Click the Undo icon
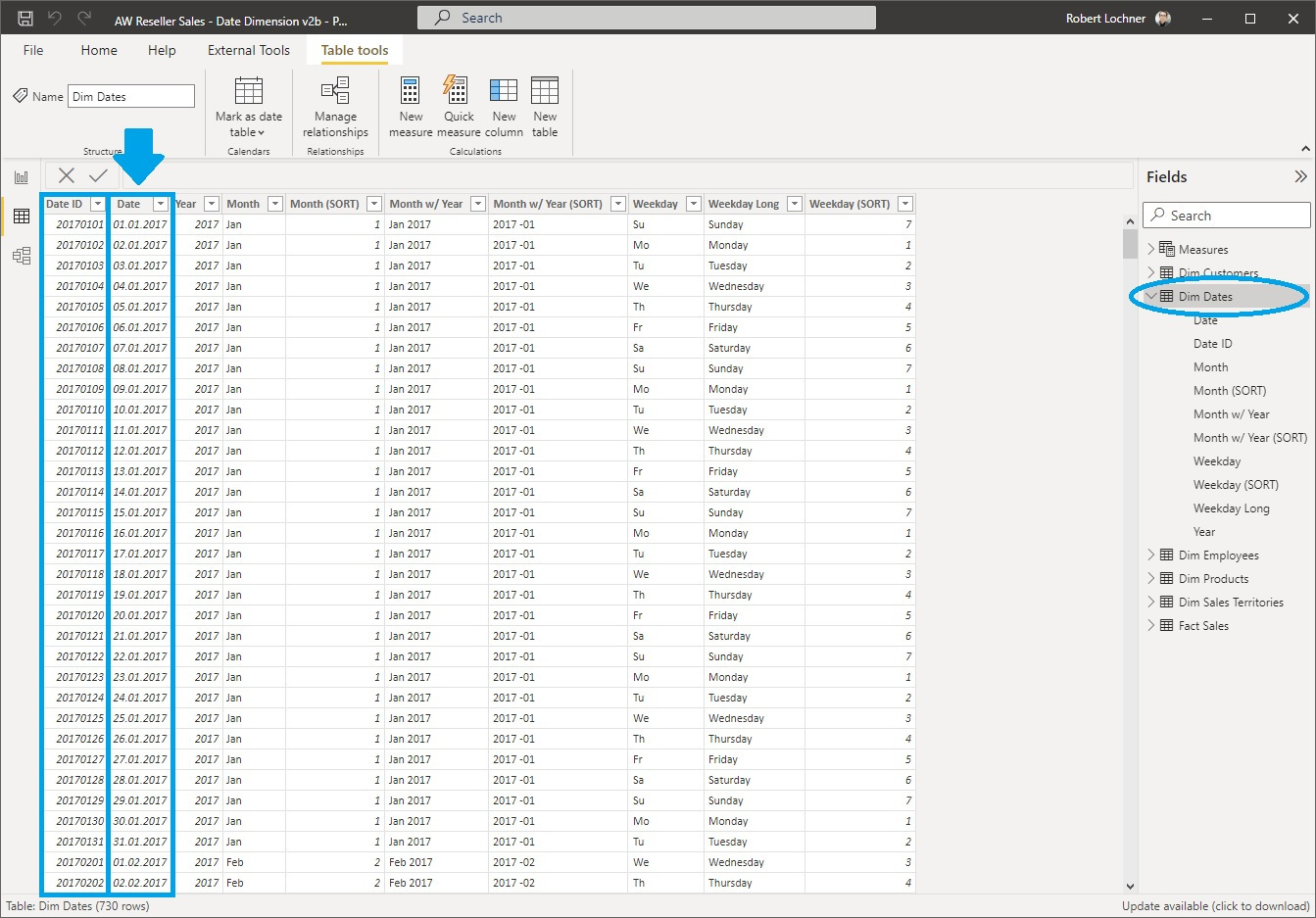 point(56,17)
